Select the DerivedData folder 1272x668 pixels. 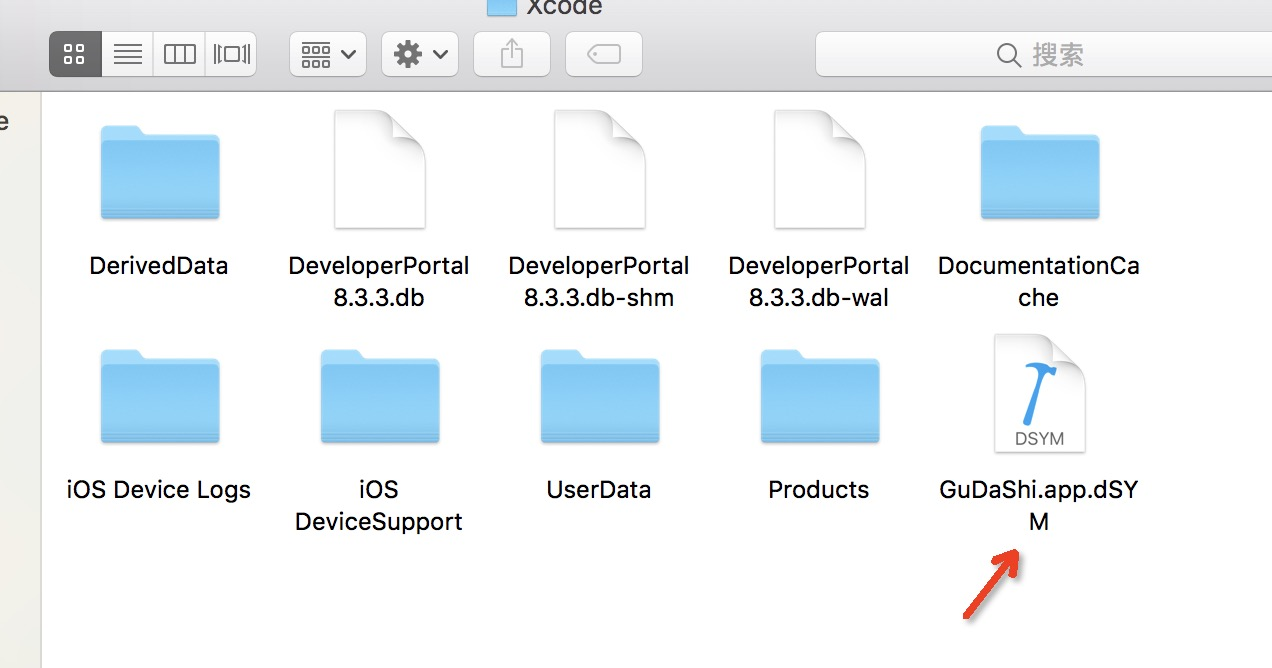tap(160, 173)
